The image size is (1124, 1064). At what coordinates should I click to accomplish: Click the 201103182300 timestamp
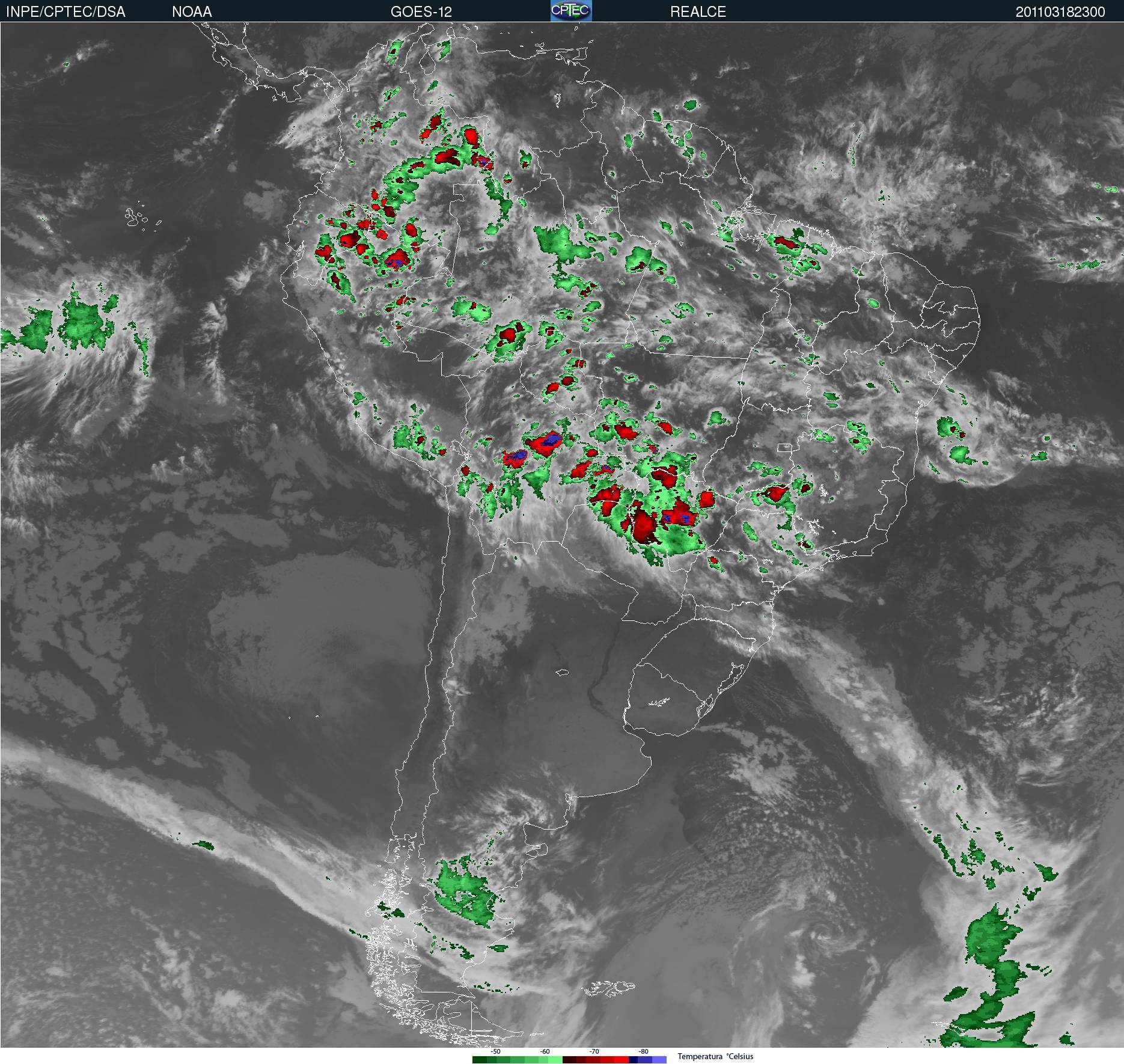[1060, 12]
